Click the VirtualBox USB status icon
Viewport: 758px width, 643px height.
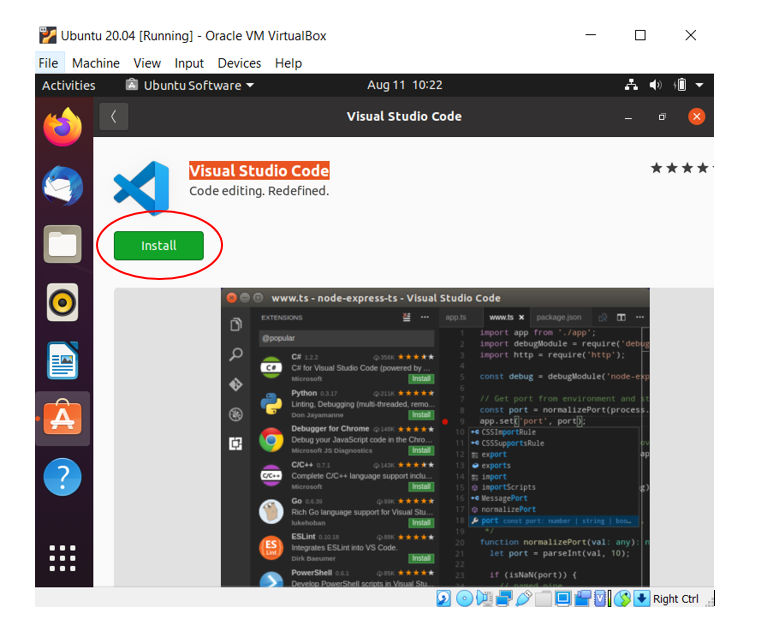[x=524, y=599]
